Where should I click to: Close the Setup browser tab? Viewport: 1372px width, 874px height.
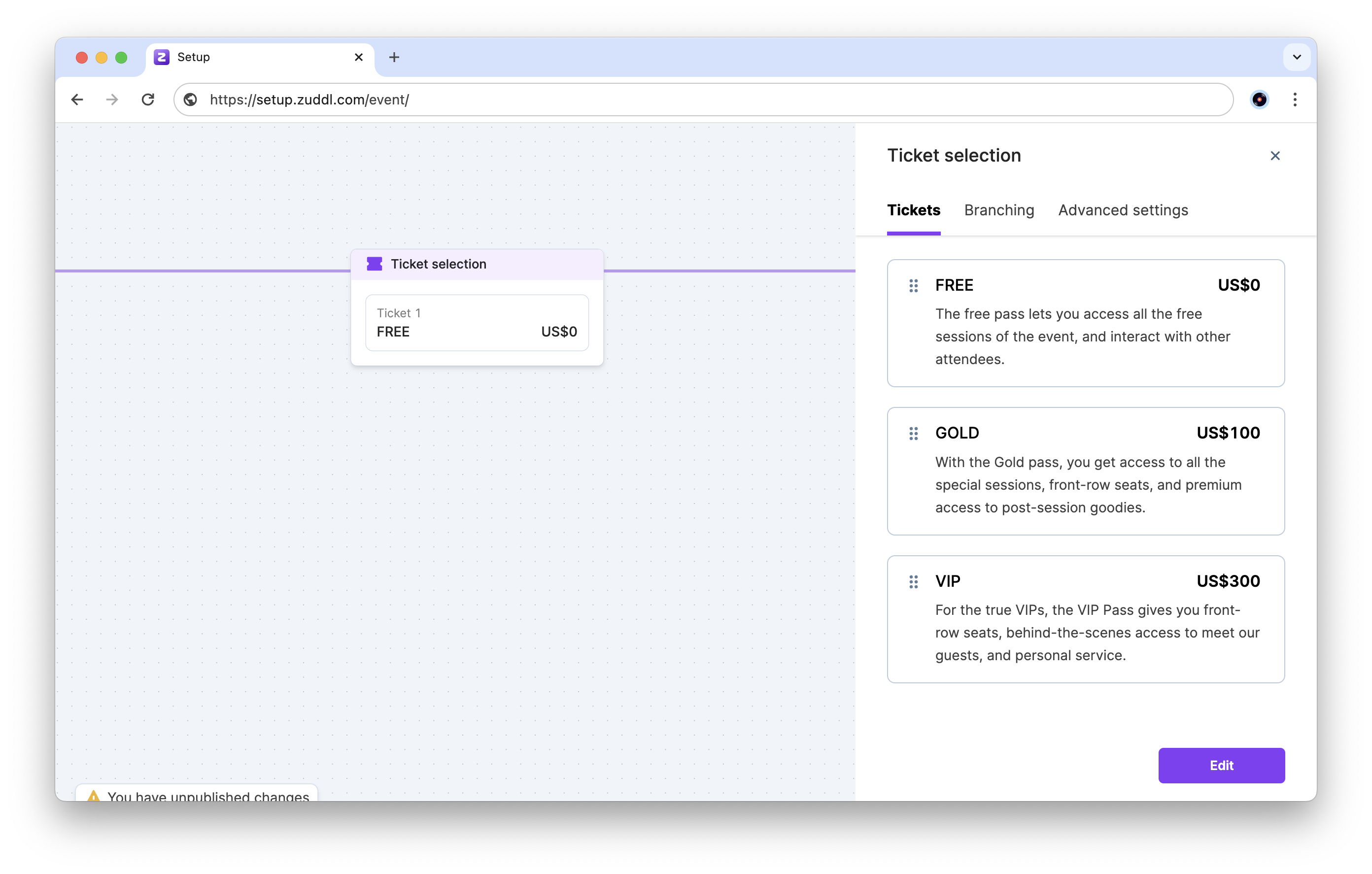[358, 57]
